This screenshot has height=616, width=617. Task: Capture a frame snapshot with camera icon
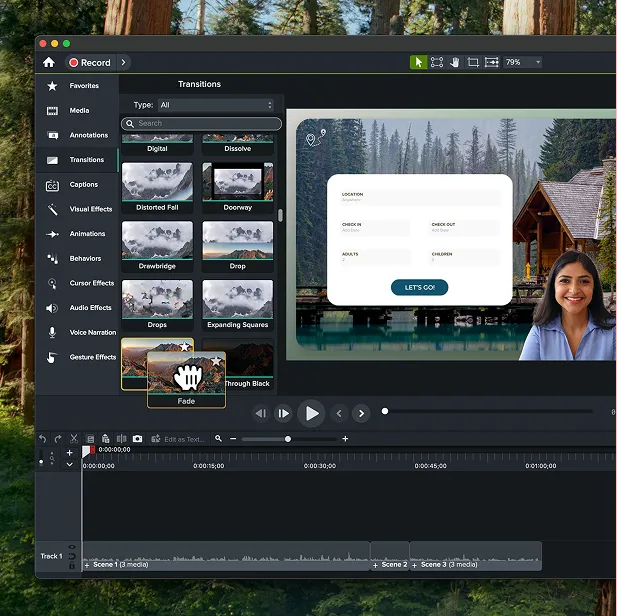click(x=137, y=439)
